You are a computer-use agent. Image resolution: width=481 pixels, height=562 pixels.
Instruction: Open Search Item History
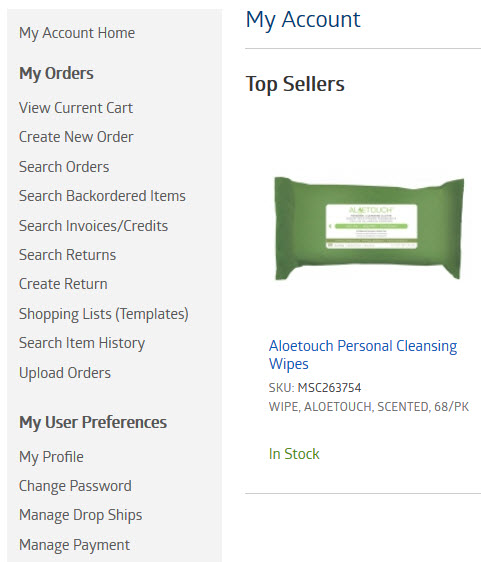[x=82, y=343]
